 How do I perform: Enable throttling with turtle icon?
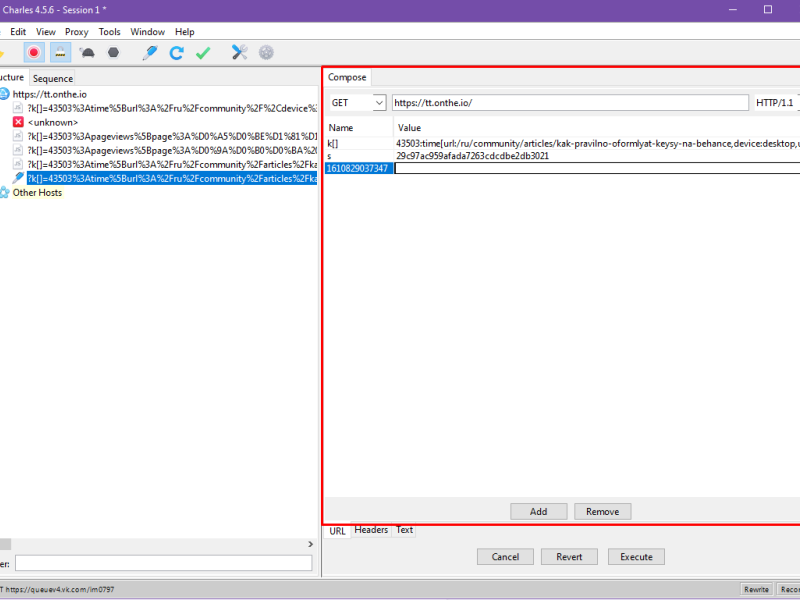coord(87,53)
